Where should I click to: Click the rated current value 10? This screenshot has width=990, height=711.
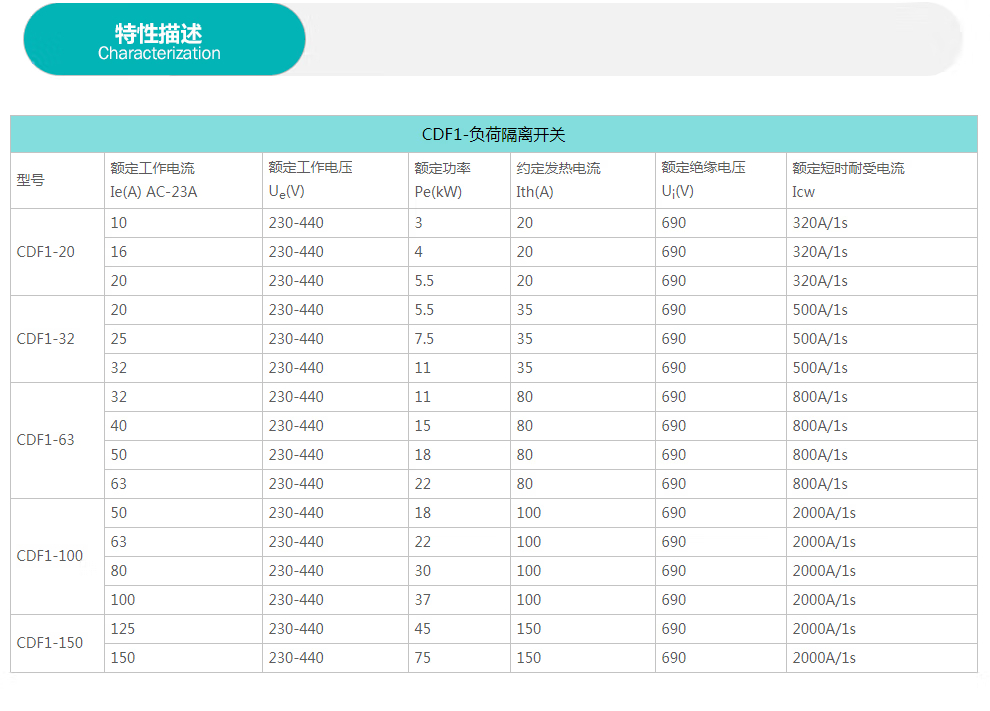(118, 223)
